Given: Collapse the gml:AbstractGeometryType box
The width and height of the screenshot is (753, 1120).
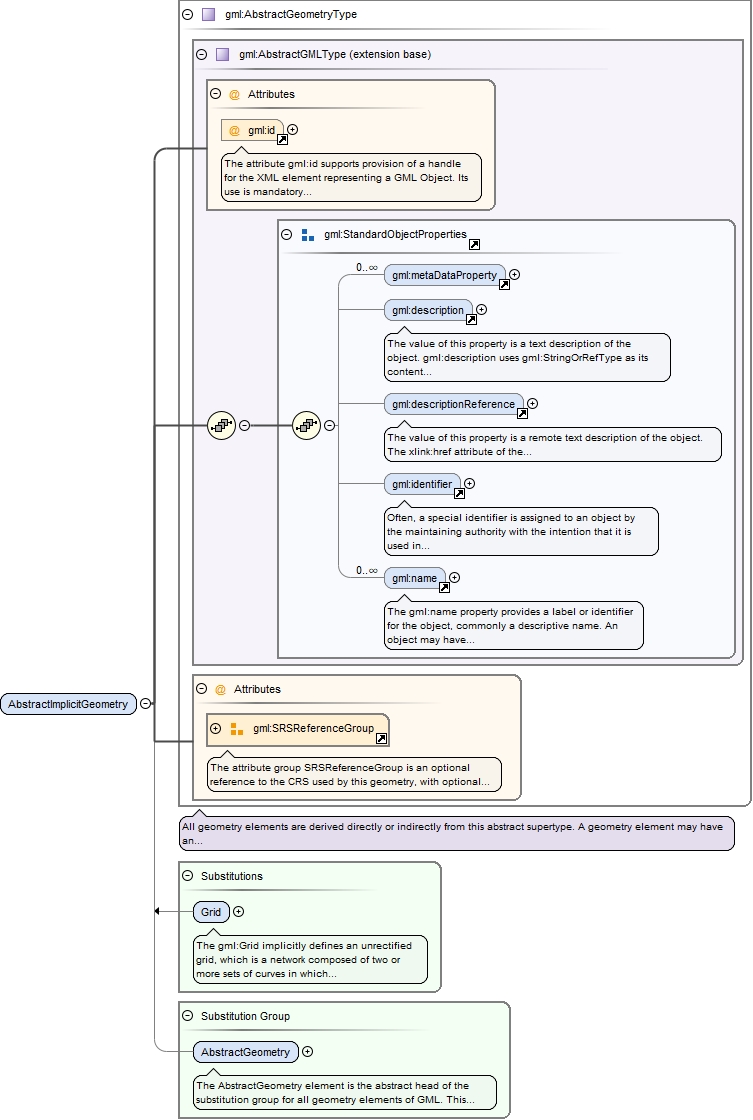Looking at the screenshot, I should point(187,15).
